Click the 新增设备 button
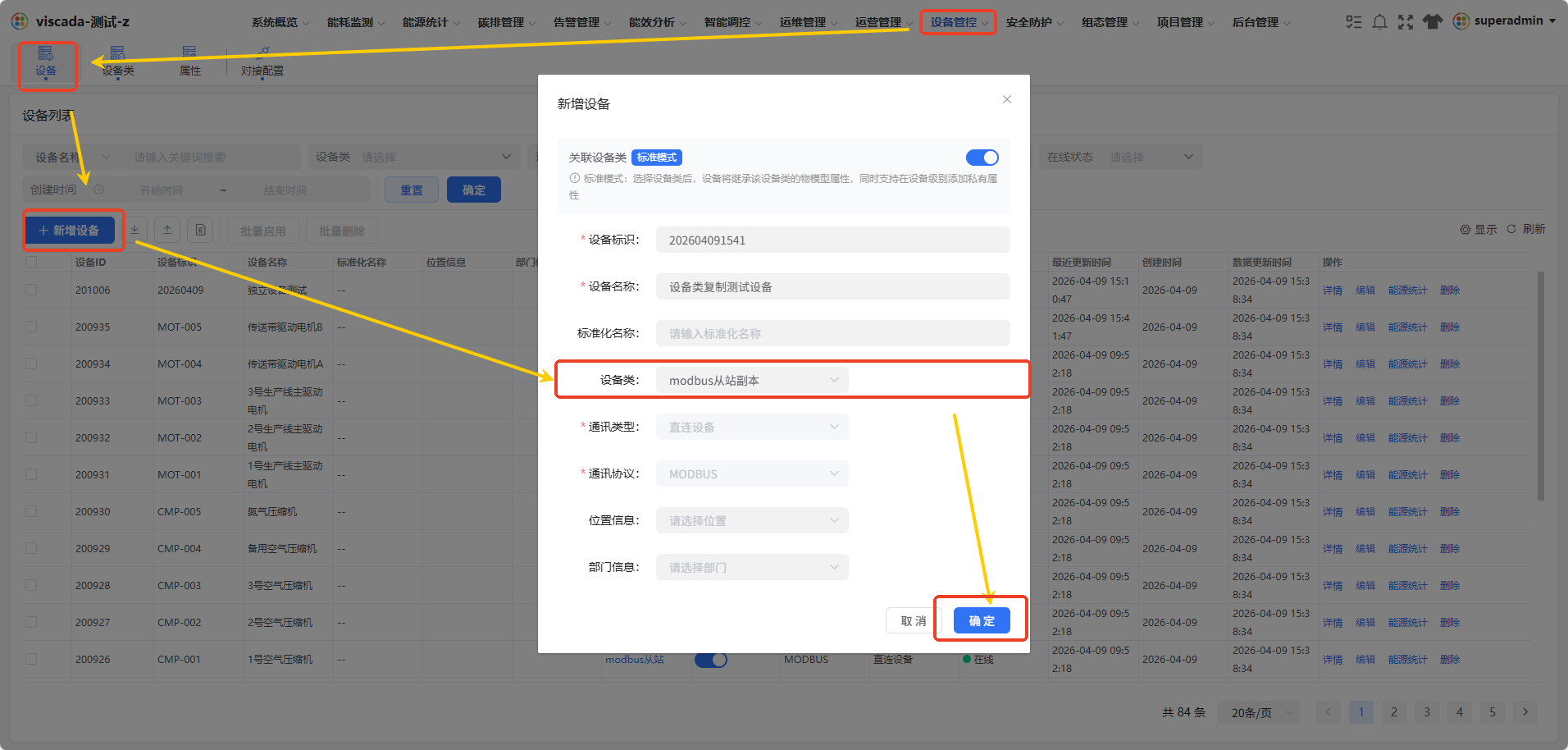This screenshot has width=1568, height=750. [x=70, y=231]
